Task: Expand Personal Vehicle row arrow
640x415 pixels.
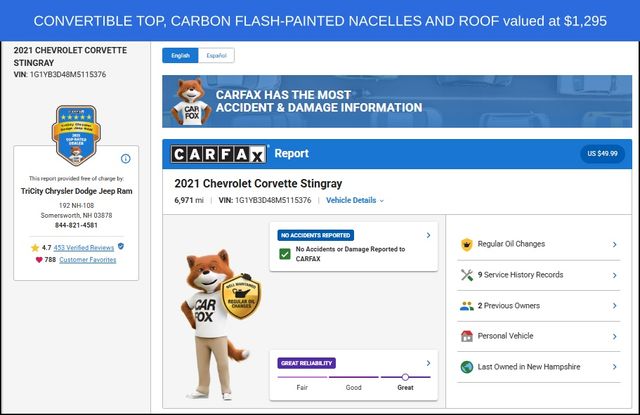Action: pos(614,337)
